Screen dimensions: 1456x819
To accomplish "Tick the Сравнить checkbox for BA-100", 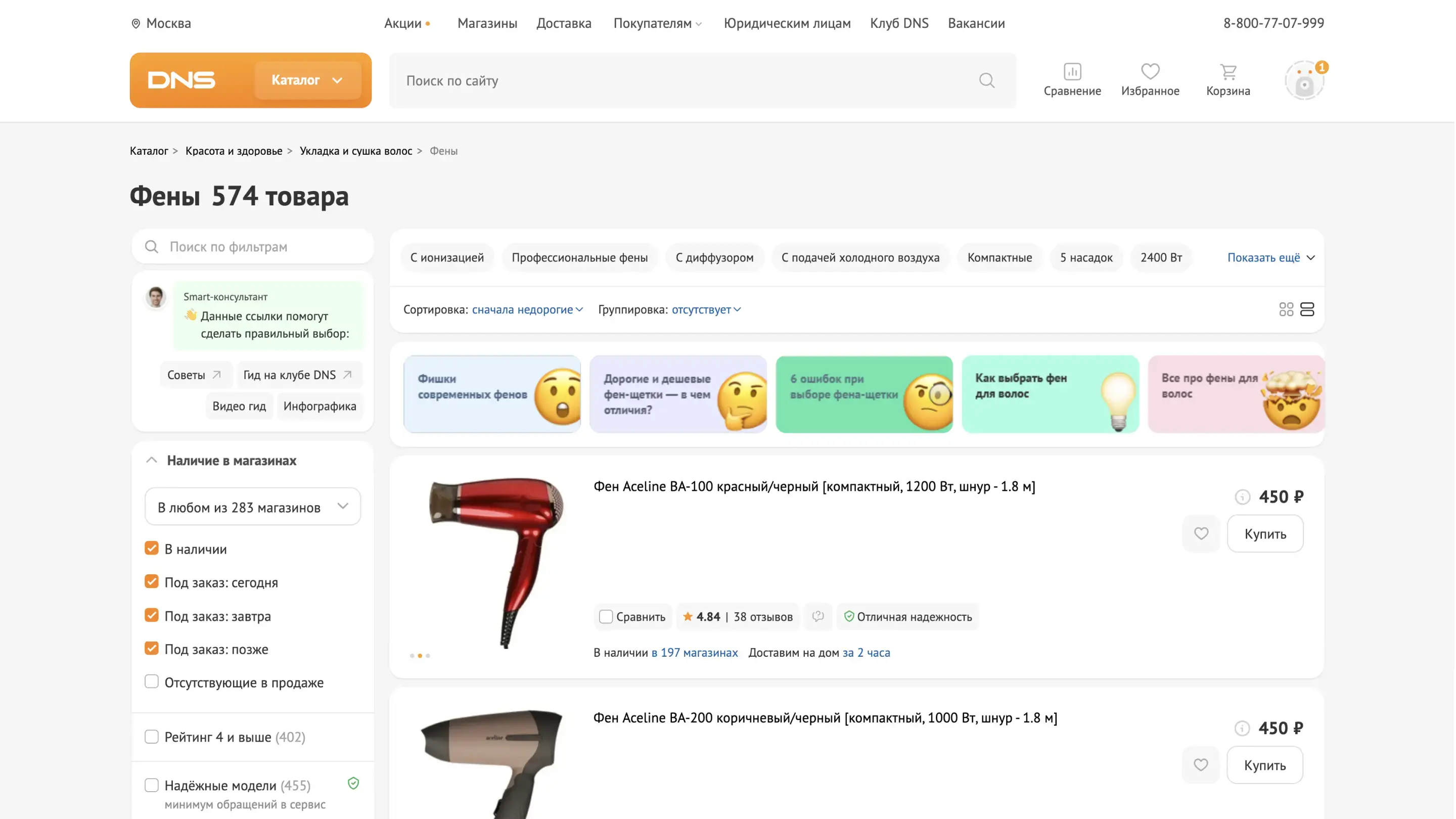I will (605, 617).
